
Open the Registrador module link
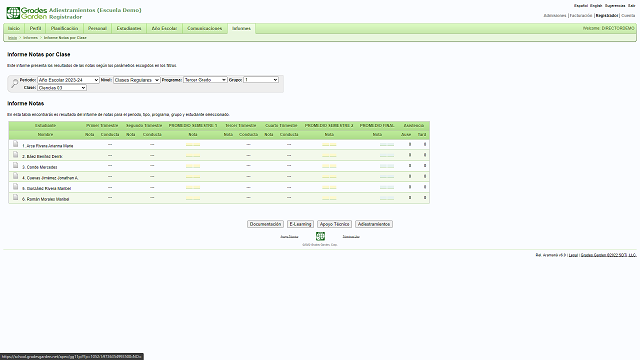607,16
